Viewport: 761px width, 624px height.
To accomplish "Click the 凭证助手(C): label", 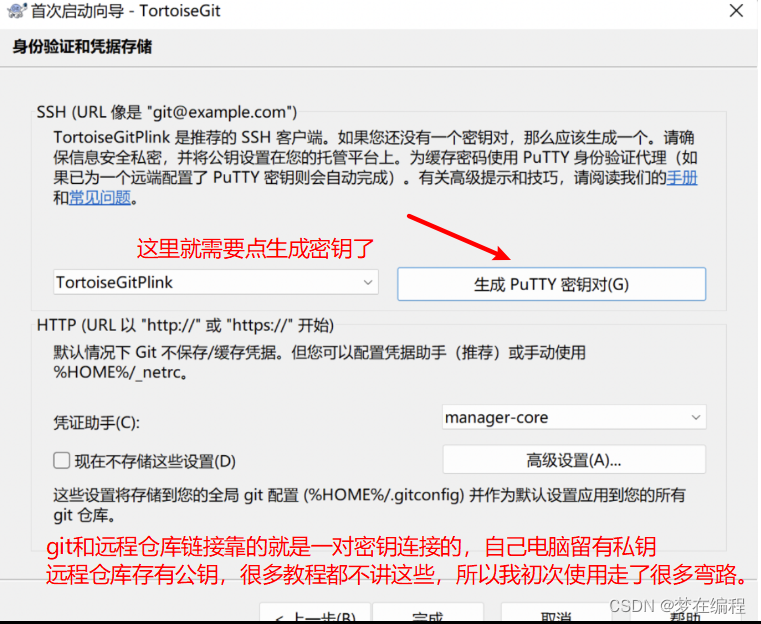I will click(x=96, y=422).
